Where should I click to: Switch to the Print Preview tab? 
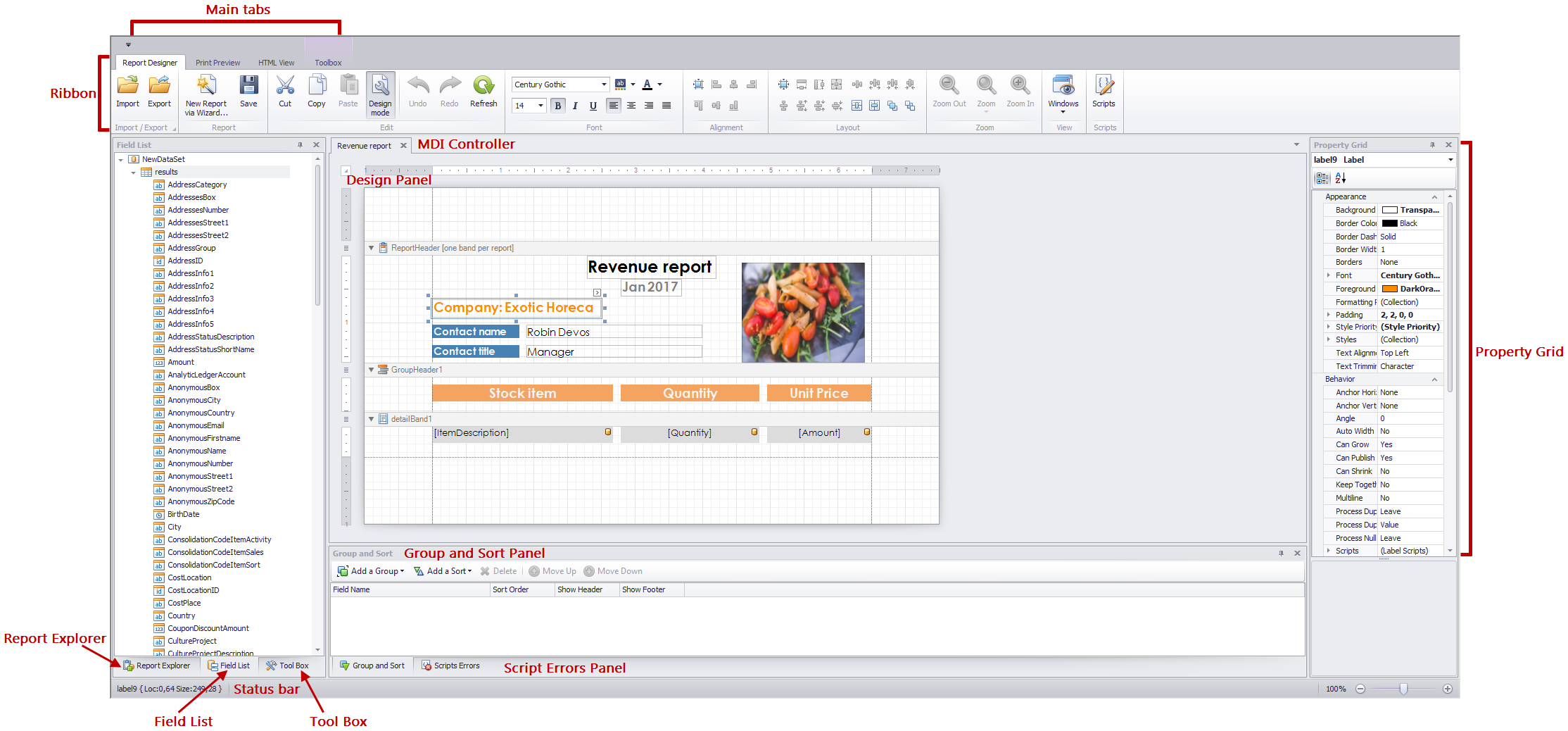click(217, 63)
